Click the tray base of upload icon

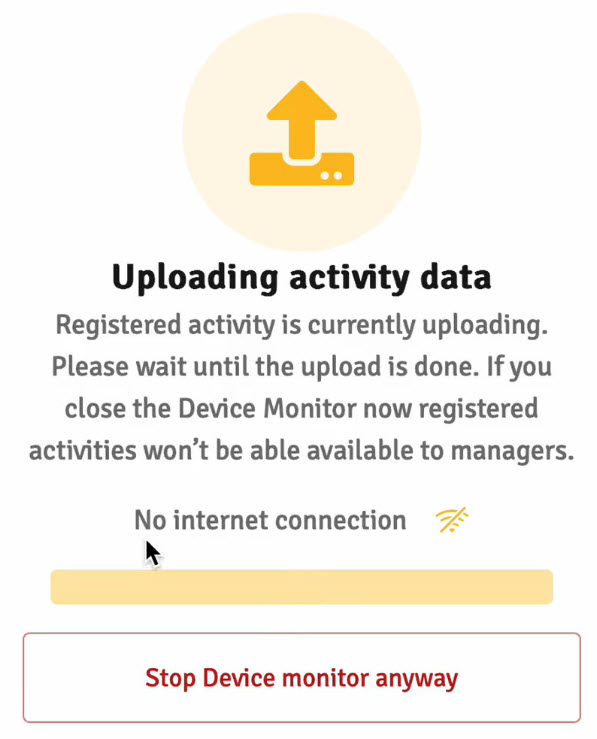pos(302,169)
